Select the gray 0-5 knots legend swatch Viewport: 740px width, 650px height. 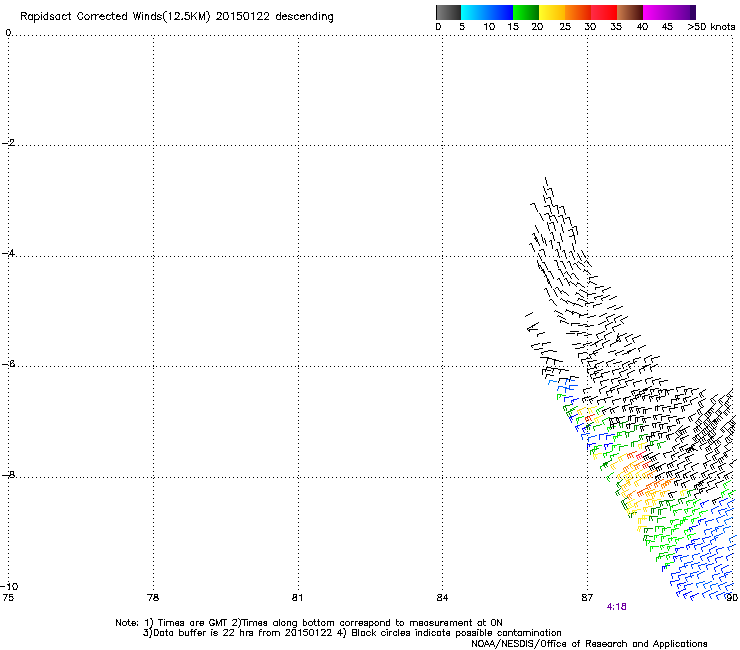pyautogui.click(x=448, y=12)
